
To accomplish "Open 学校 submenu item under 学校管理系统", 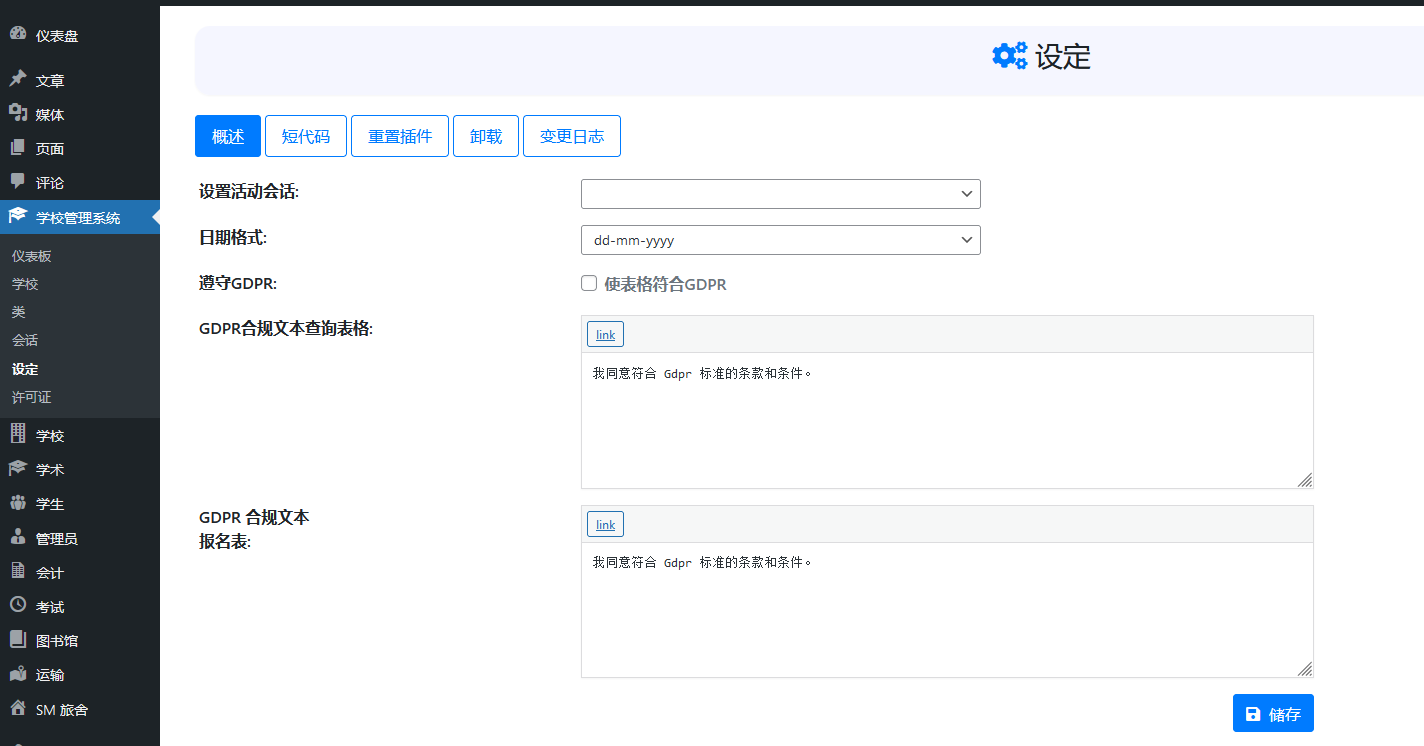I will (25, 284).
